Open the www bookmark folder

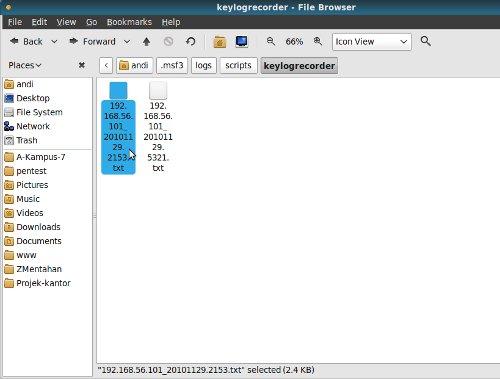[x=21, y=255]
